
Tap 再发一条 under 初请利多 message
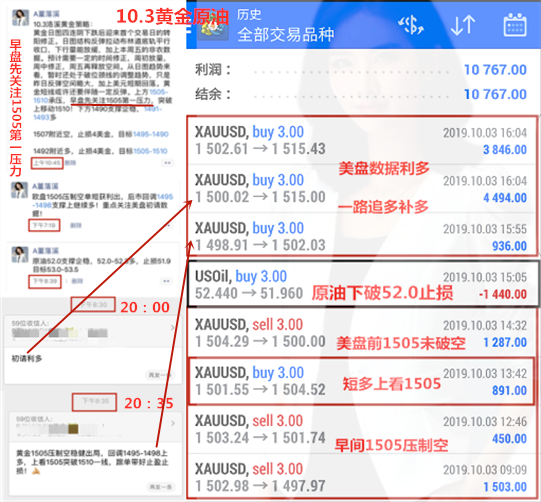point(161,375)
